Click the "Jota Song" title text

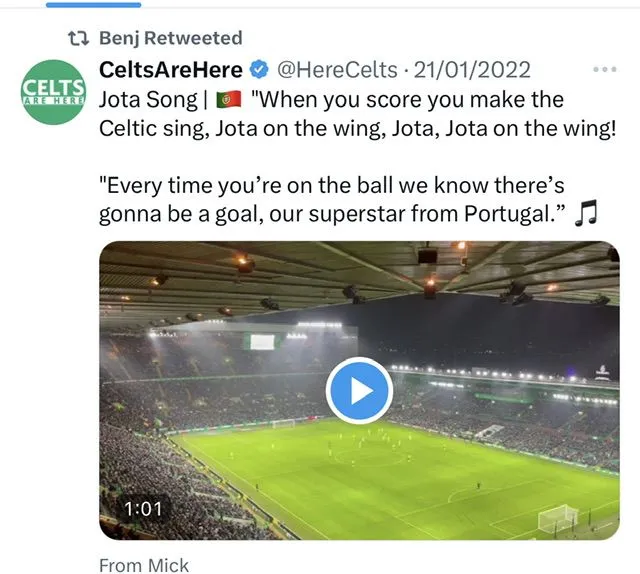coord(147,100)
